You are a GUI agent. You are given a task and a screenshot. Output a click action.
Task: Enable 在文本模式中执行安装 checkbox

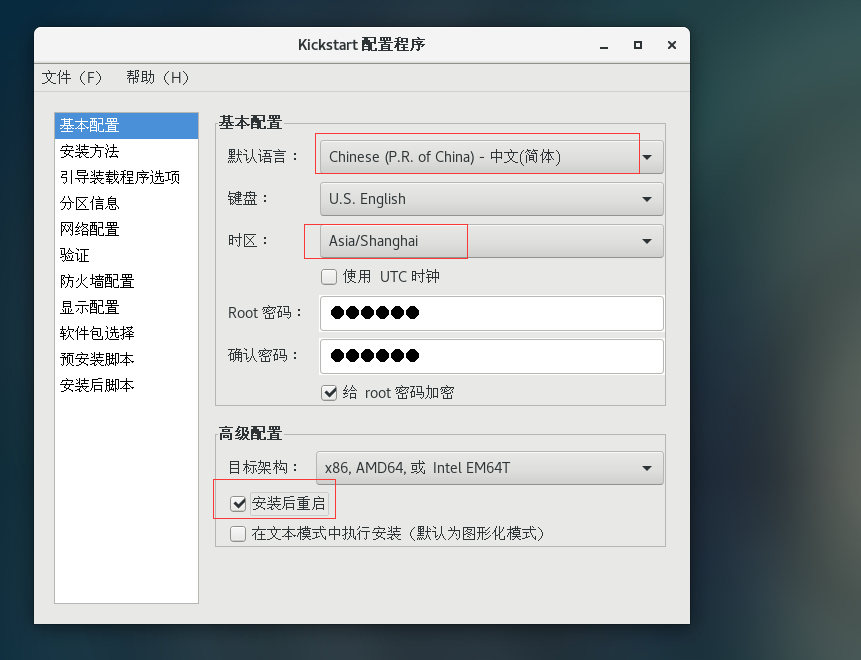238,534
